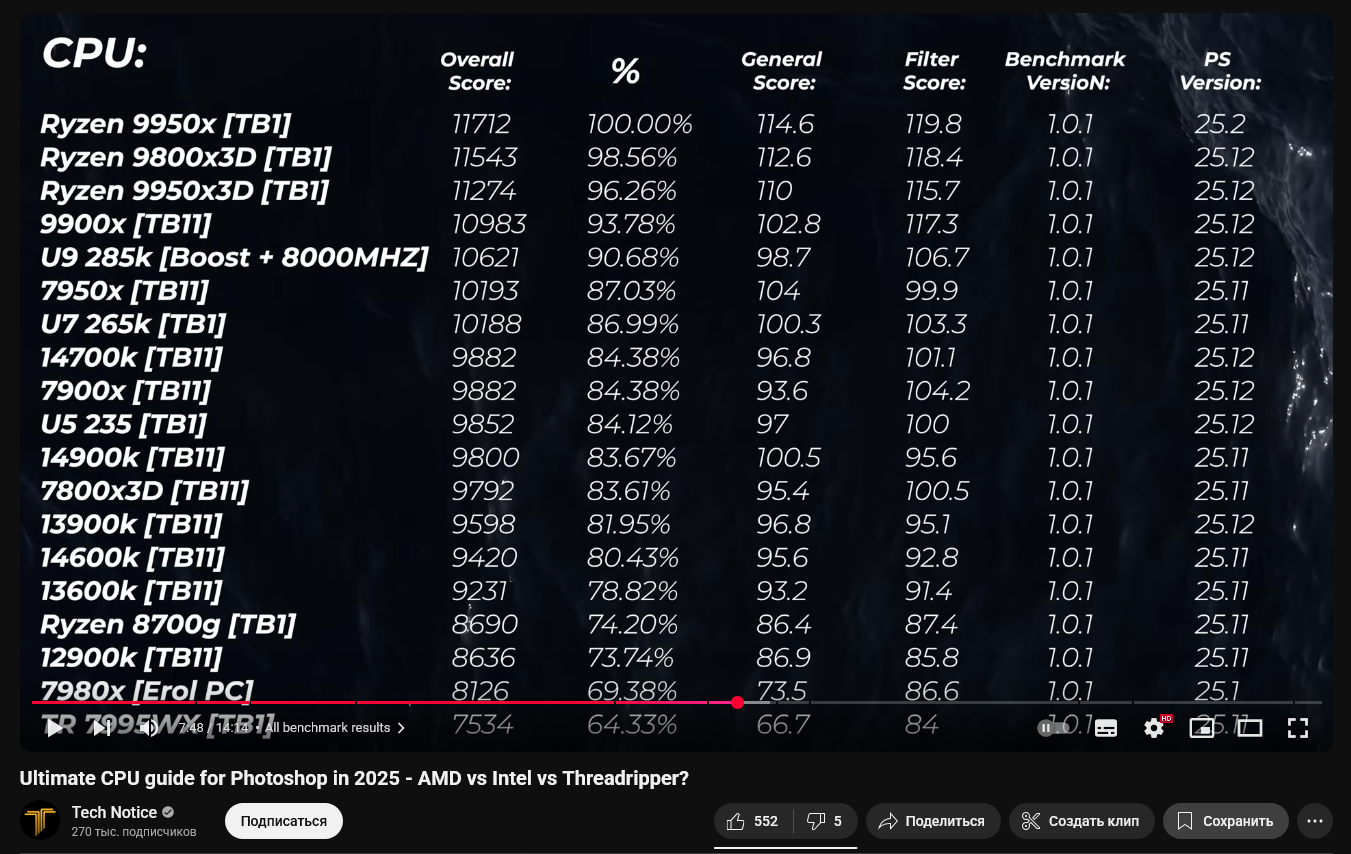This screenshot has width=1351, height=854.
Task: Open the three-dot more actions menu
Action: click(1315, 821)
